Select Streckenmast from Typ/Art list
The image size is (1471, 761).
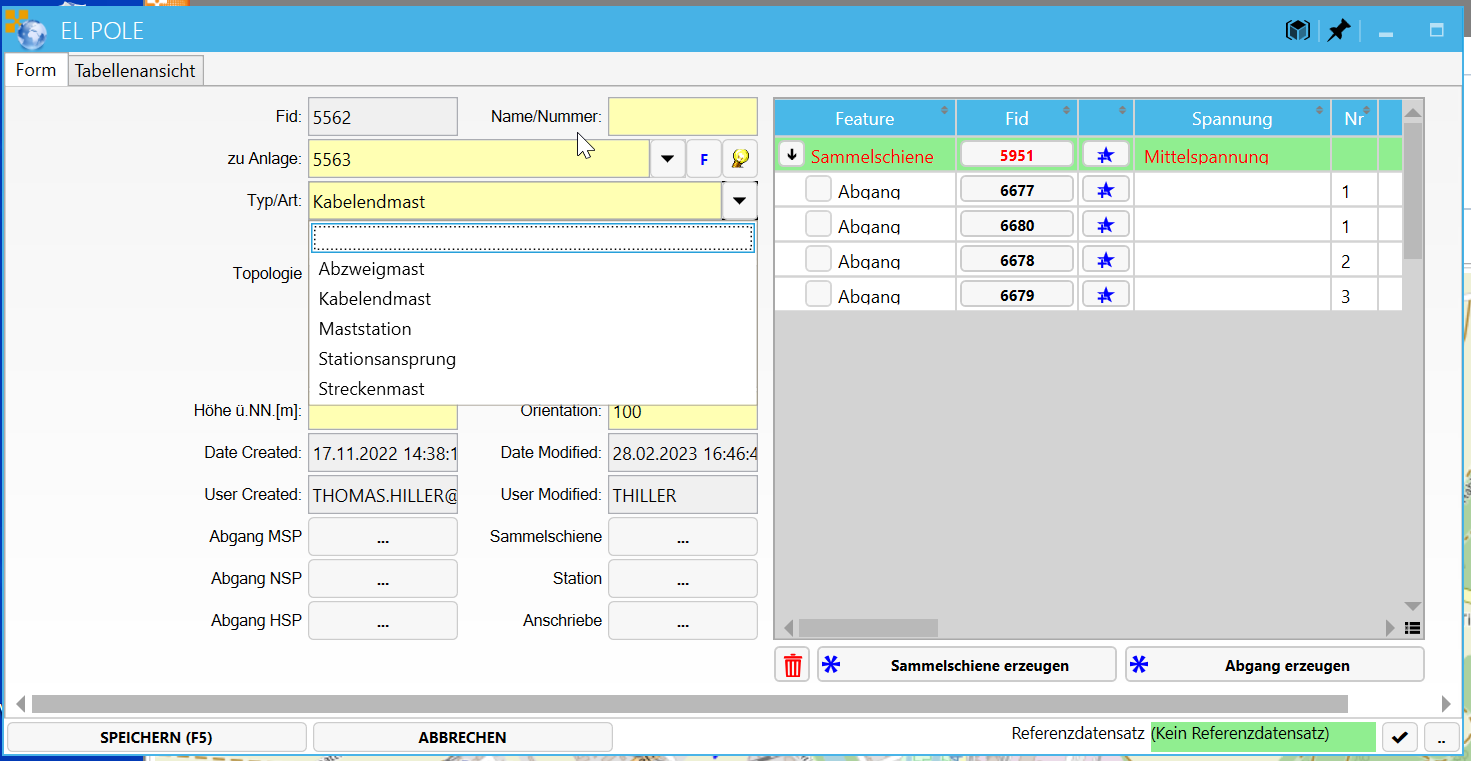click(533, 389)
